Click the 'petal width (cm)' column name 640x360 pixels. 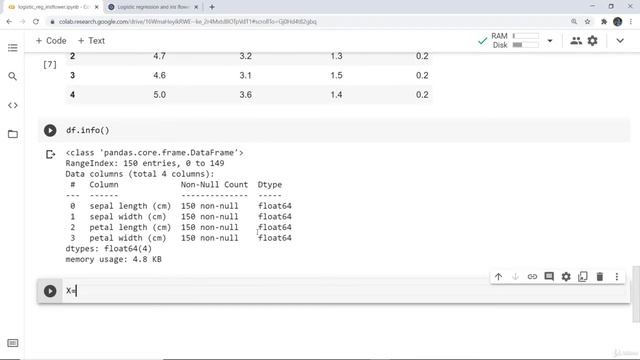(128, 238)
